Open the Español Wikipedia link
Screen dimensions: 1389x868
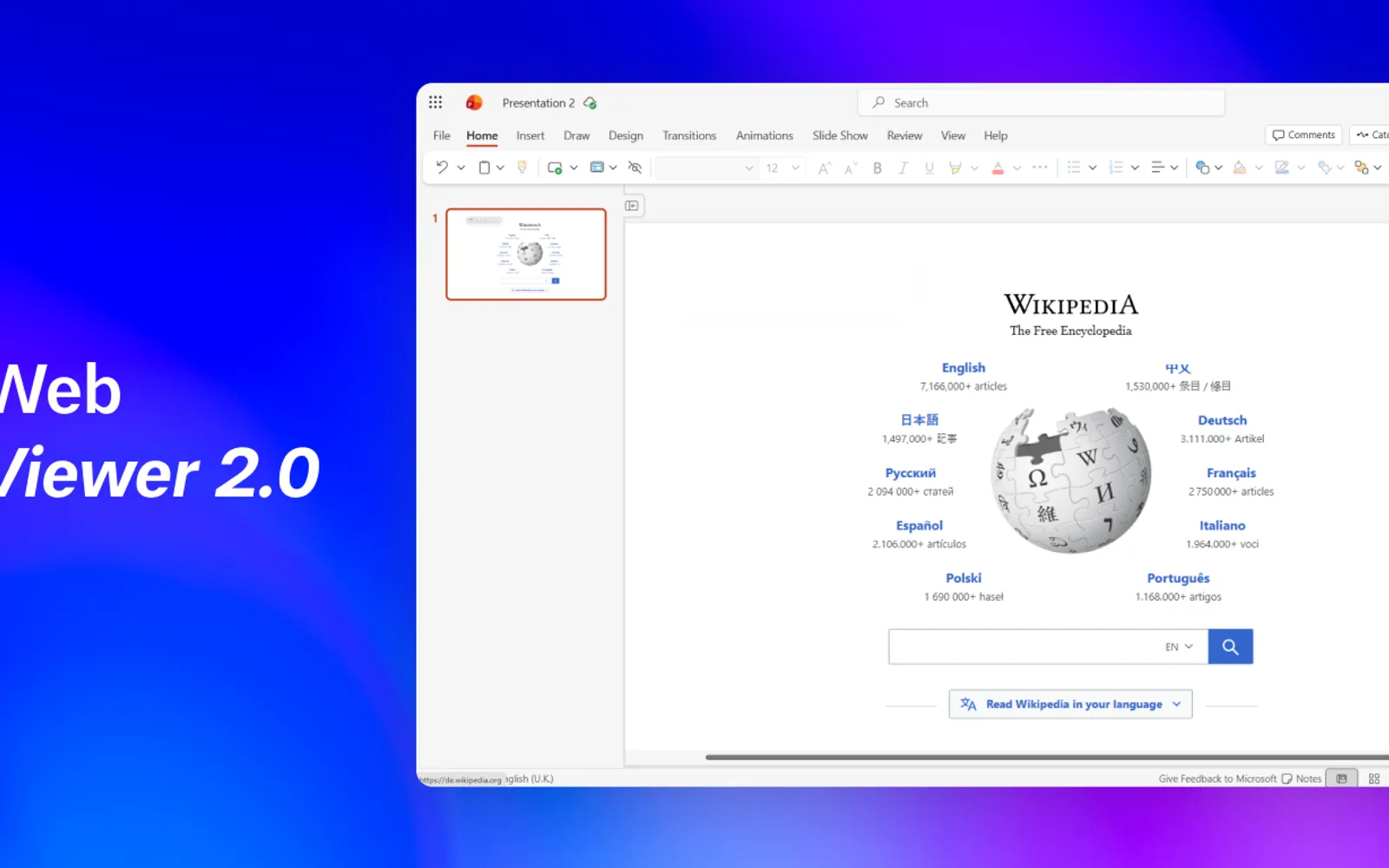click(919, 525)
